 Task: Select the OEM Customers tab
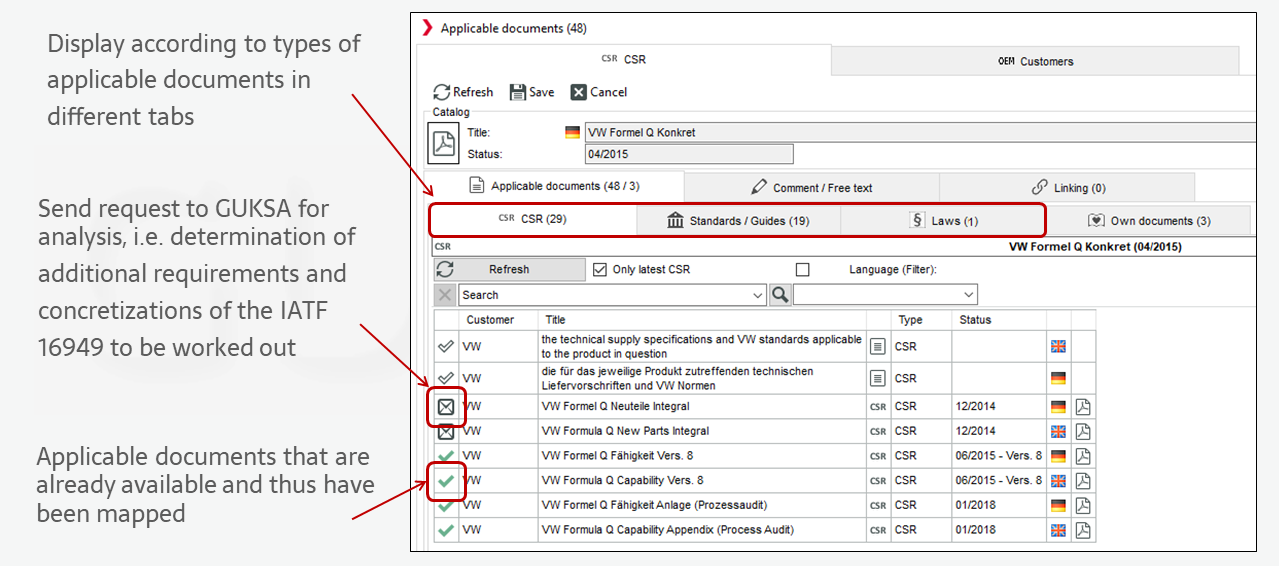click(1035, 61)
